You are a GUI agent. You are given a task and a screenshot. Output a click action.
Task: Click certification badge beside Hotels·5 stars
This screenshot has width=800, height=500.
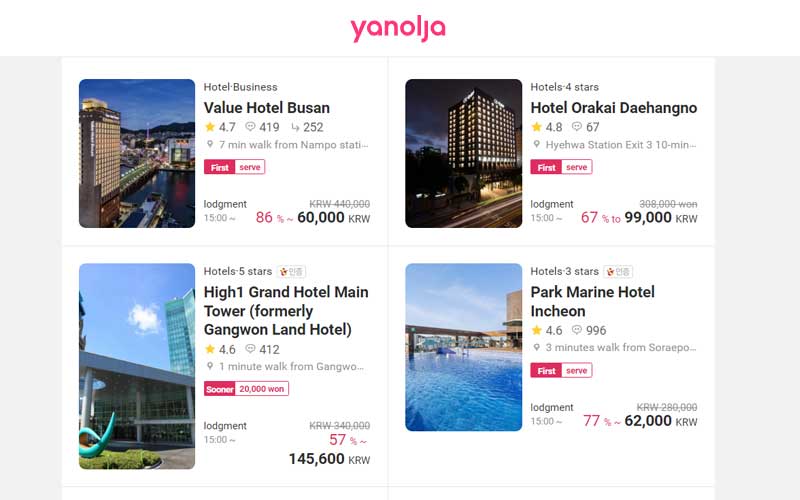[x=291, y=271]
